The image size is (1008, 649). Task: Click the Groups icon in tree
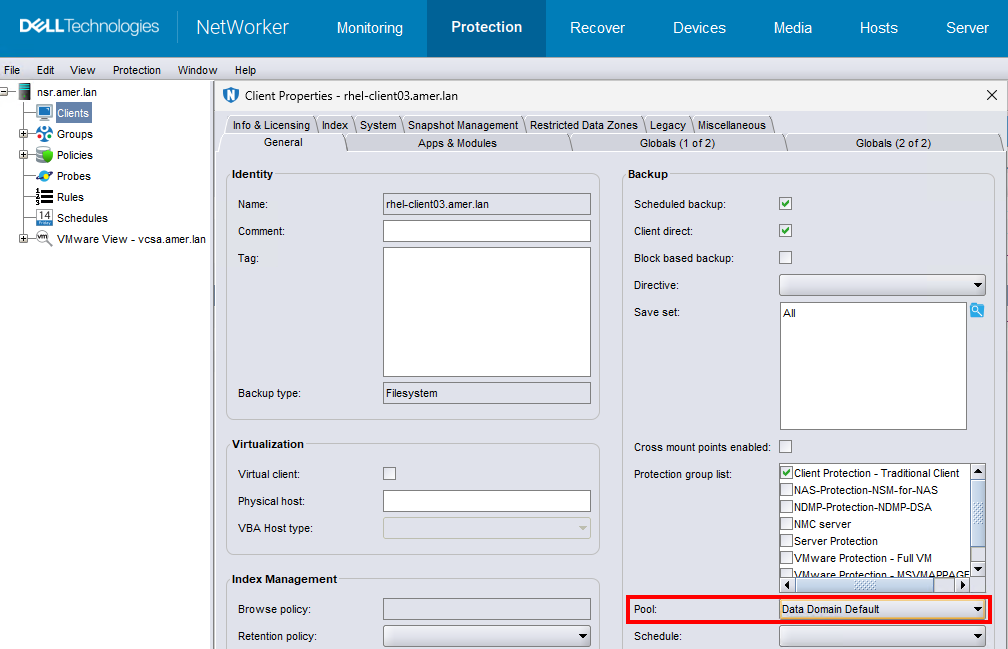click(44, 134)
